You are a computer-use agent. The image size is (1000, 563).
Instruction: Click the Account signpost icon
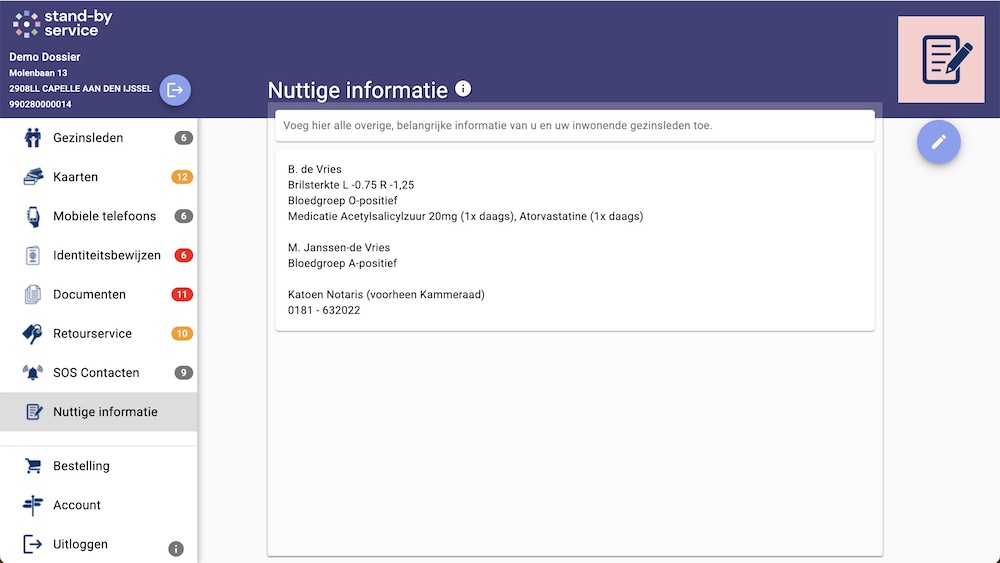coord(33,505)
